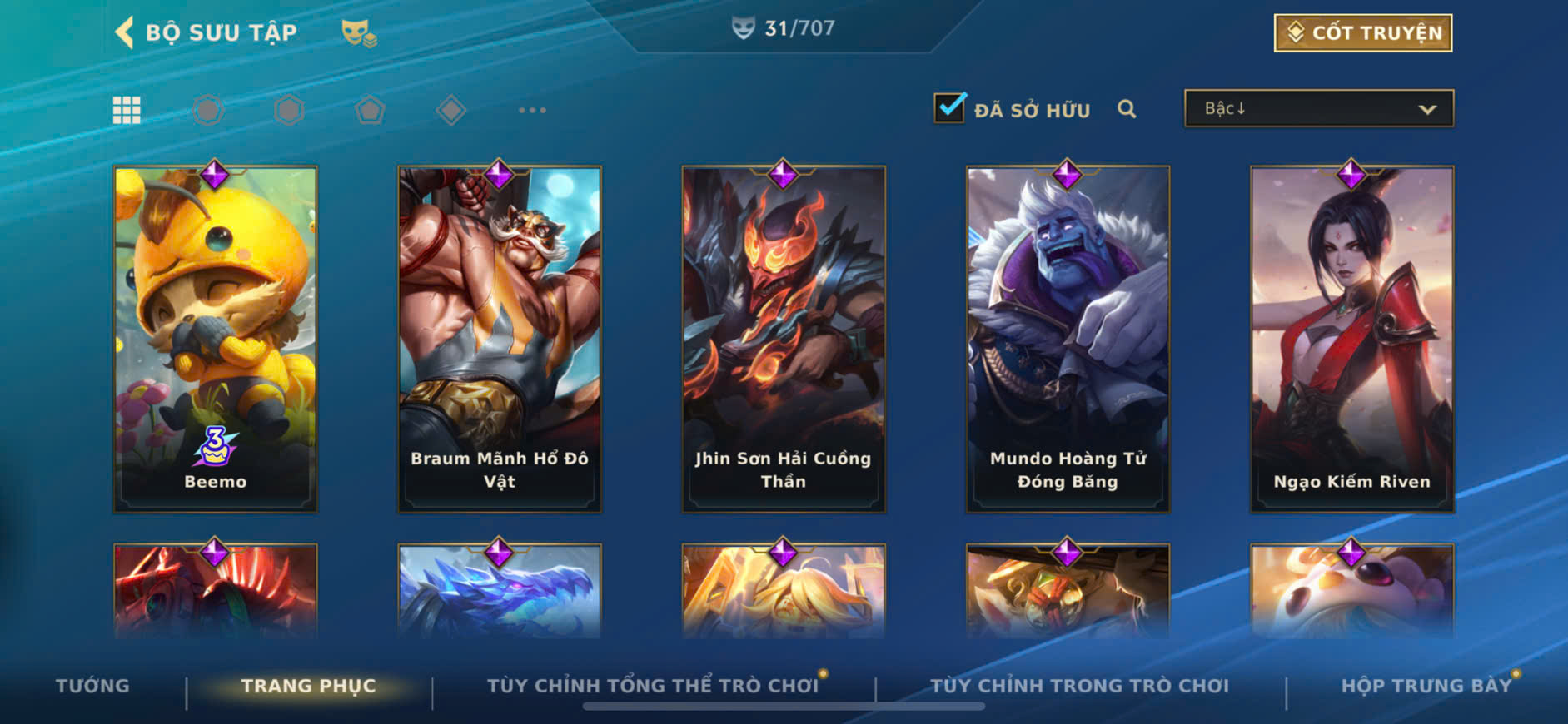Open the masks and coins icon
This screenshot has height=724, width=1568.
click(359, 33)
